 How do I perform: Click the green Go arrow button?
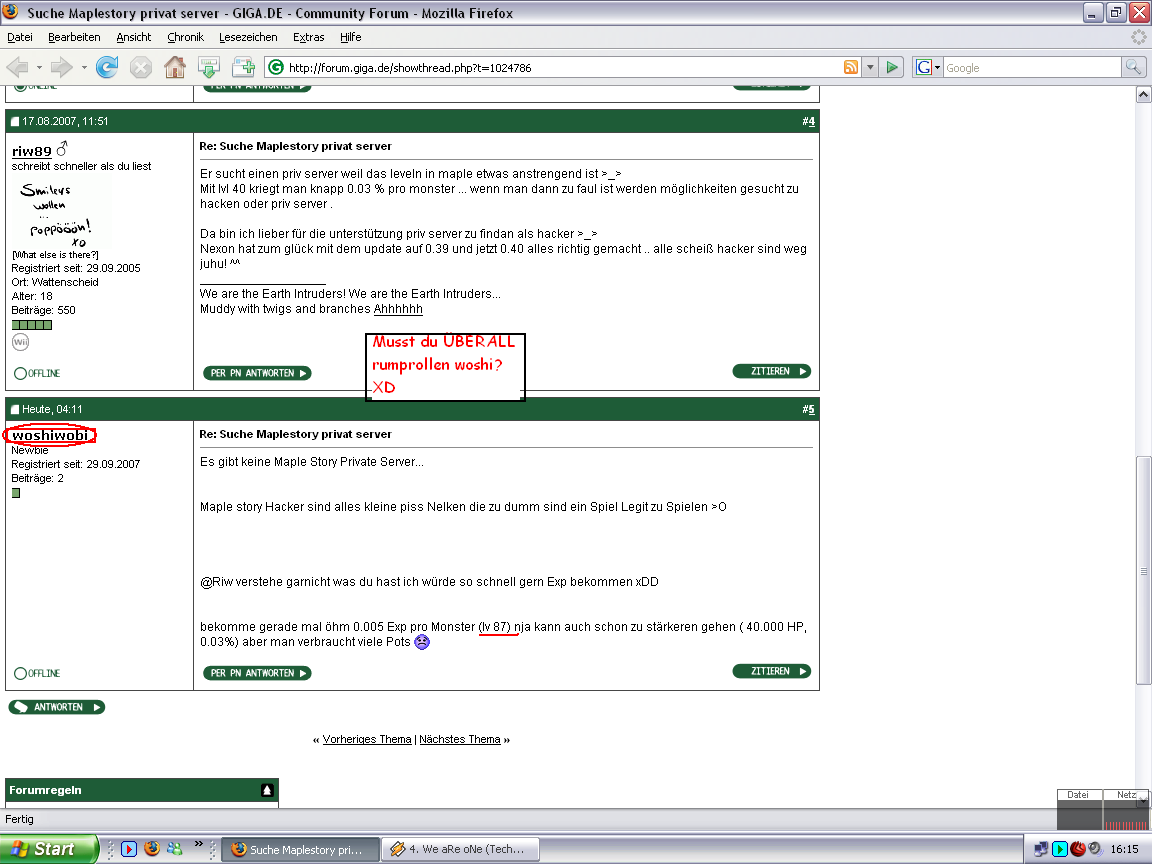click(x=893, y=67)
